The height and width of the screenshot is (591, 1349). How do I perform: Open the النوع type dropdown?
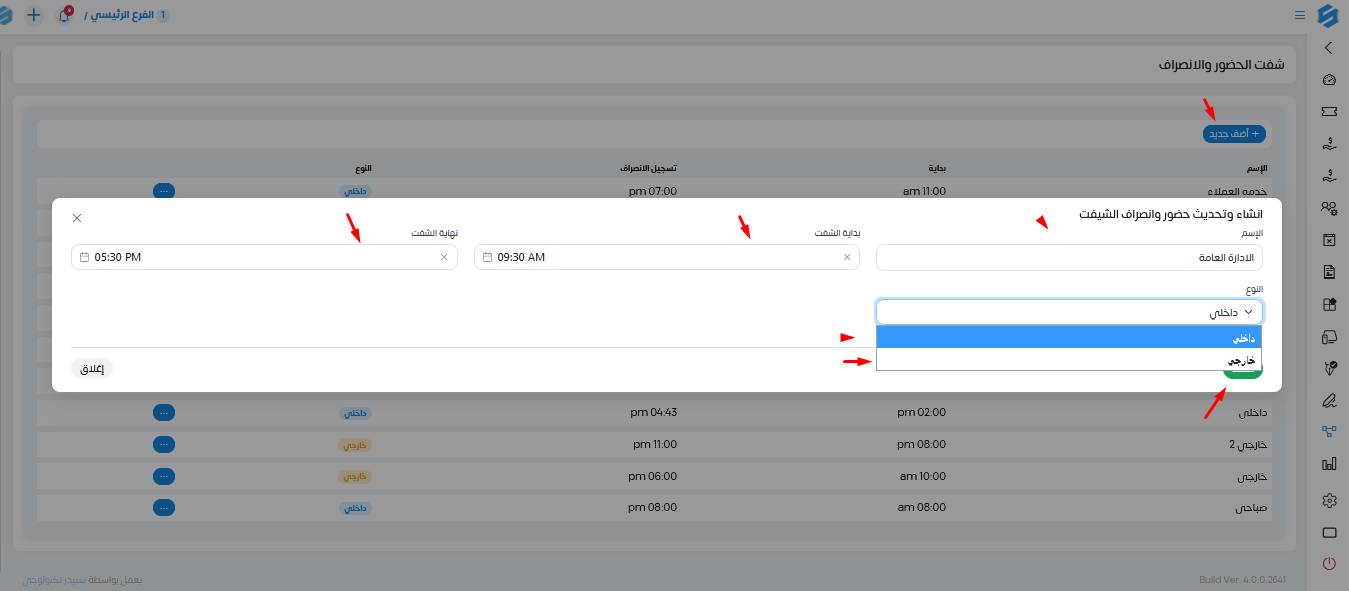[x=1069, y=312]
